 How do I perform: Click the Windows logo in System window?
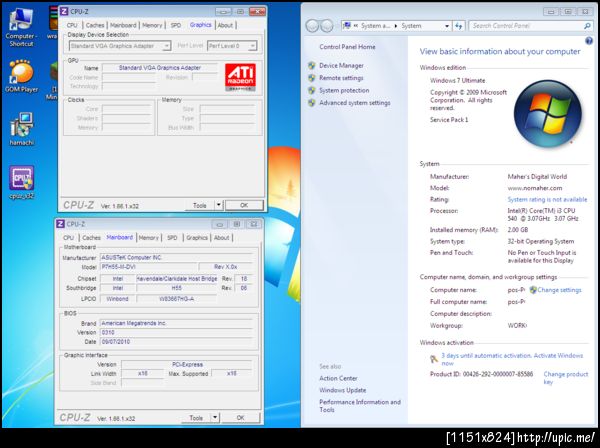click(x=548, y=114)
